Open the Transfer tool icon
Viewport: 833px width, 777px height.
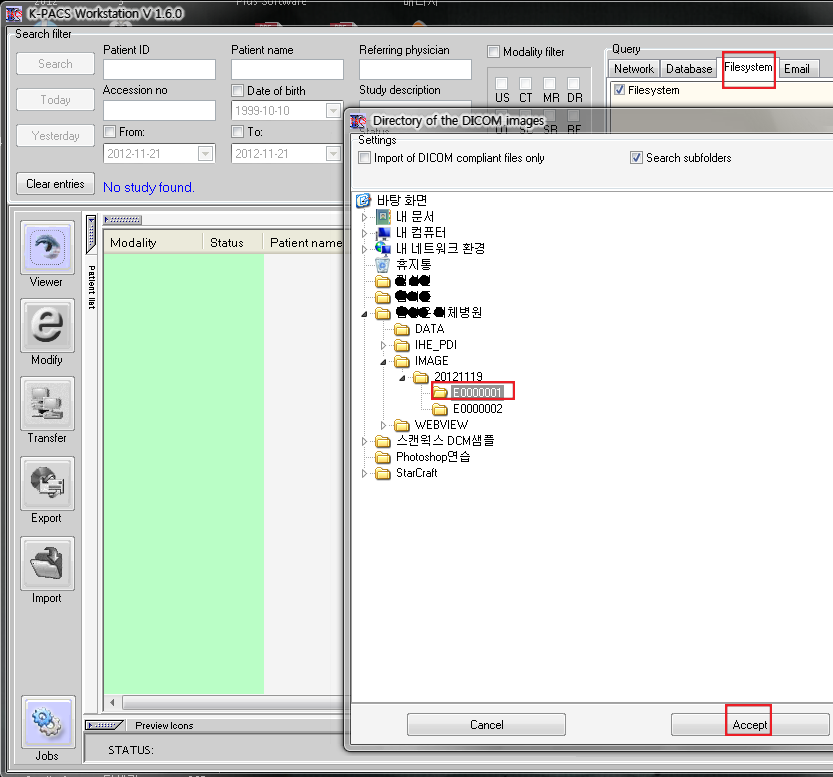47,404
